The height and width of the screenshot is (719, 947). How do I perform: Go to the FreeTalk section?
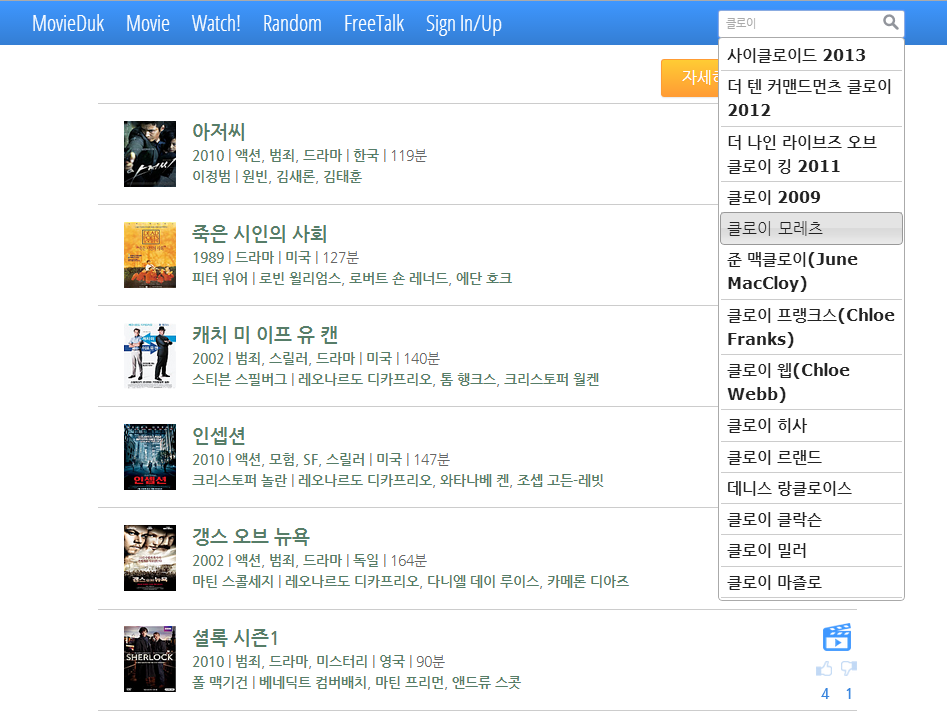(374, 22)
